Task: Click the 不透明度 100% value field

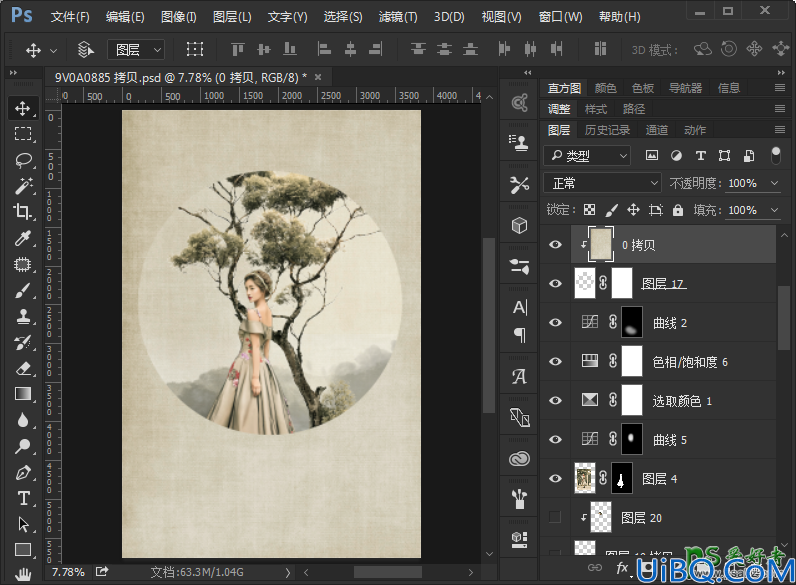Action: pos(743,183)
